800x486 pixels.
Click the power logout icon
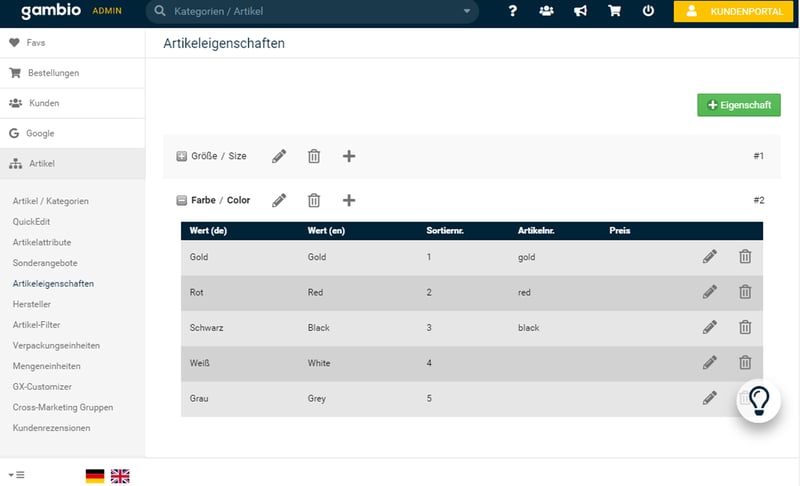tap(648, 12)
